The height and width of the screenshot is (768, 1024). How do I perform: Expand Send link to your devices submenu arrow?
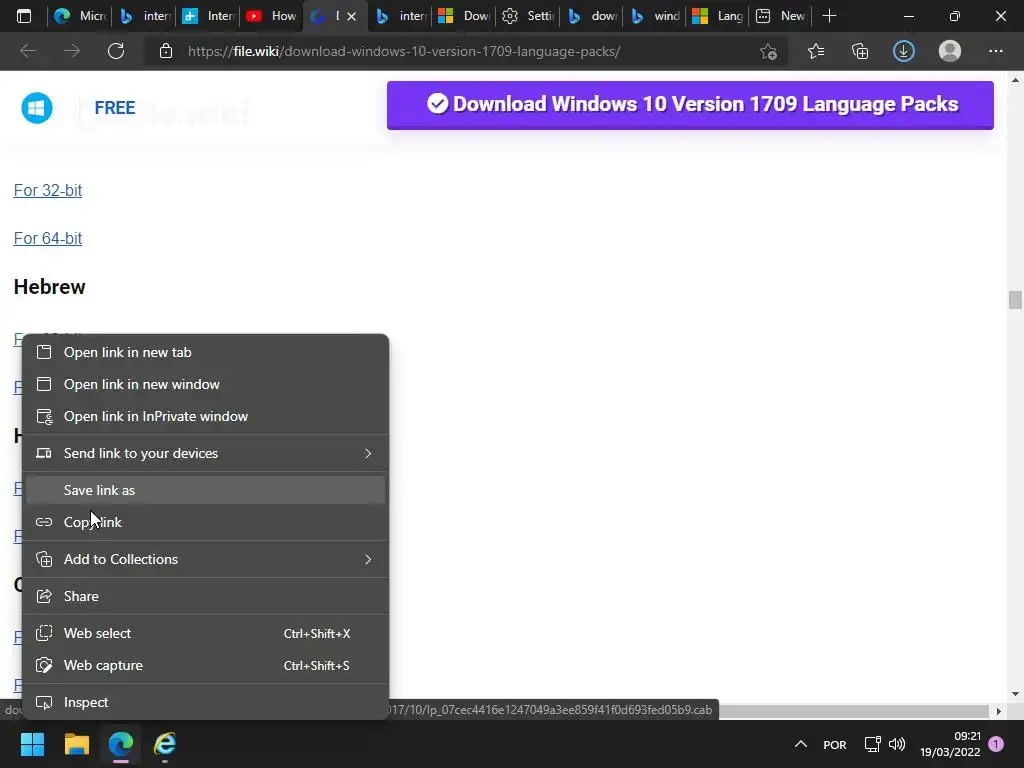tap(368, 453)
